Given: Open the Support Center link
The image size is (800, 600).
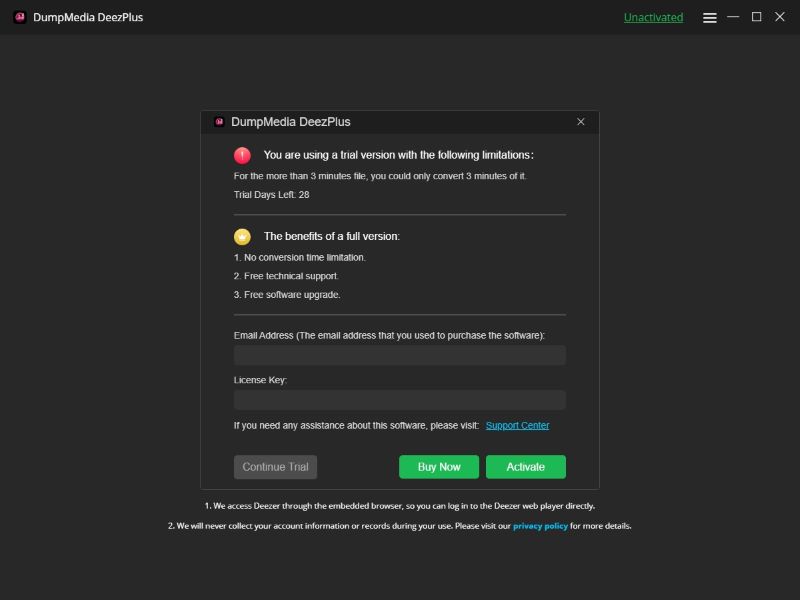Looking at the screenshot, I should coord(517,426).
